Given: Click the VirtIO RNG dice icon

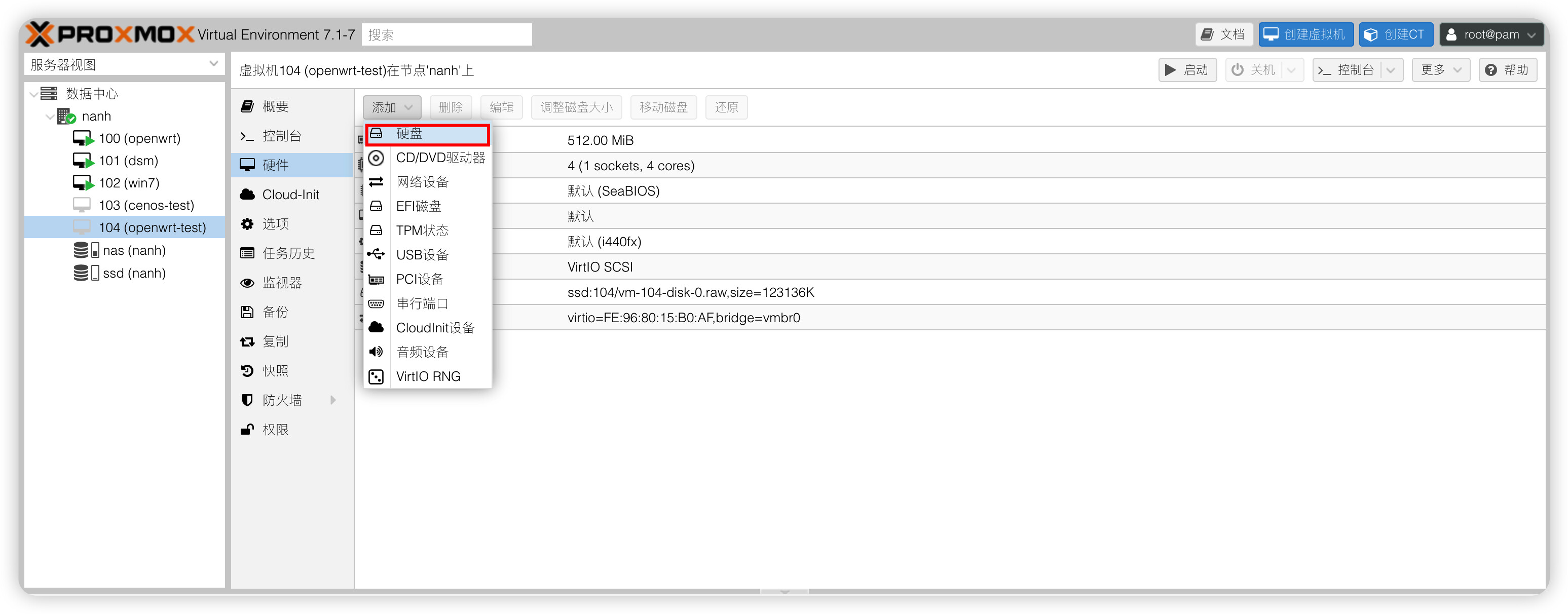Looking at the screenshot, I should tap(376, 377).
